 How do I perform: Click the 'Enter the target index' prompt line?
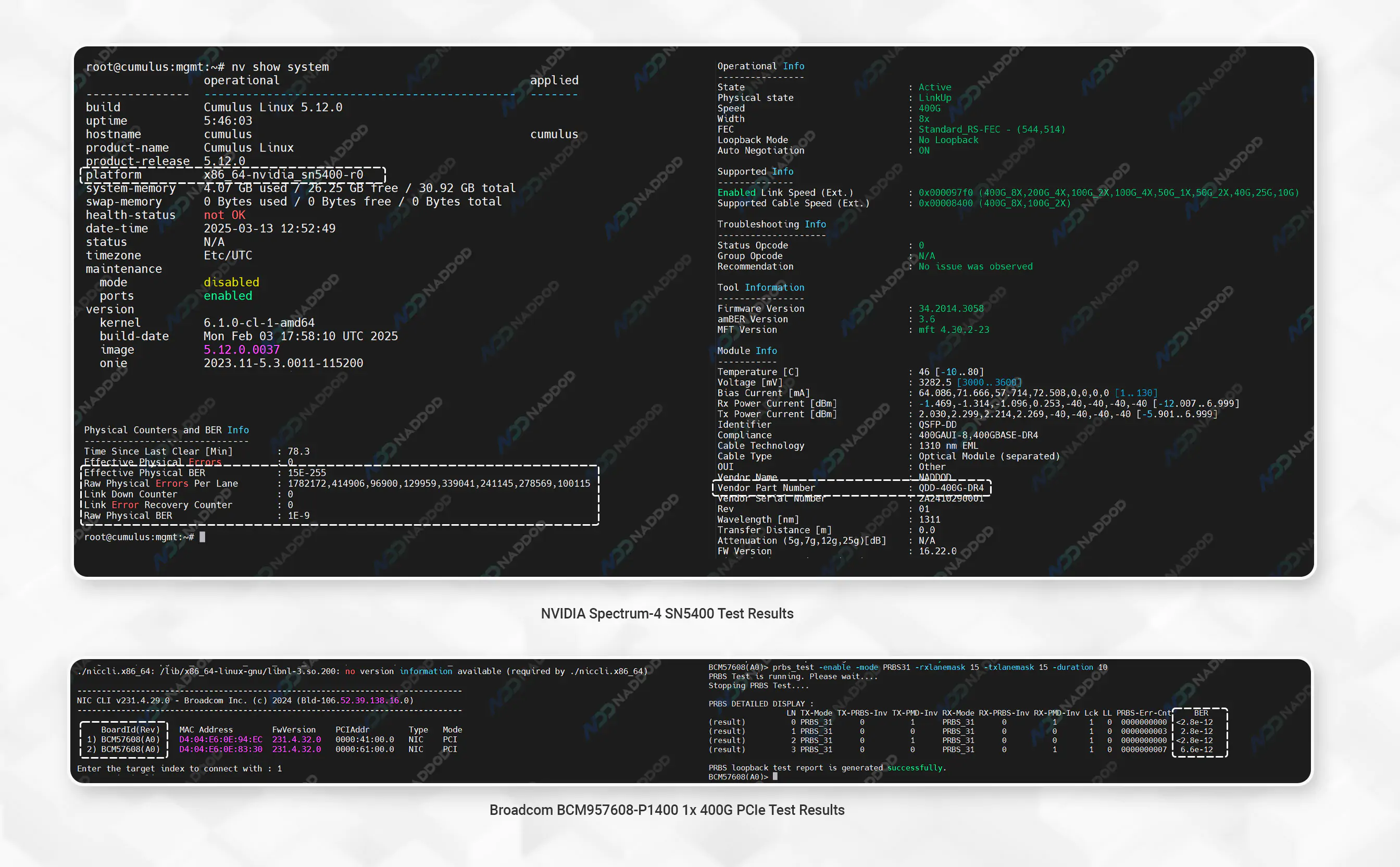tap(179, 769)
